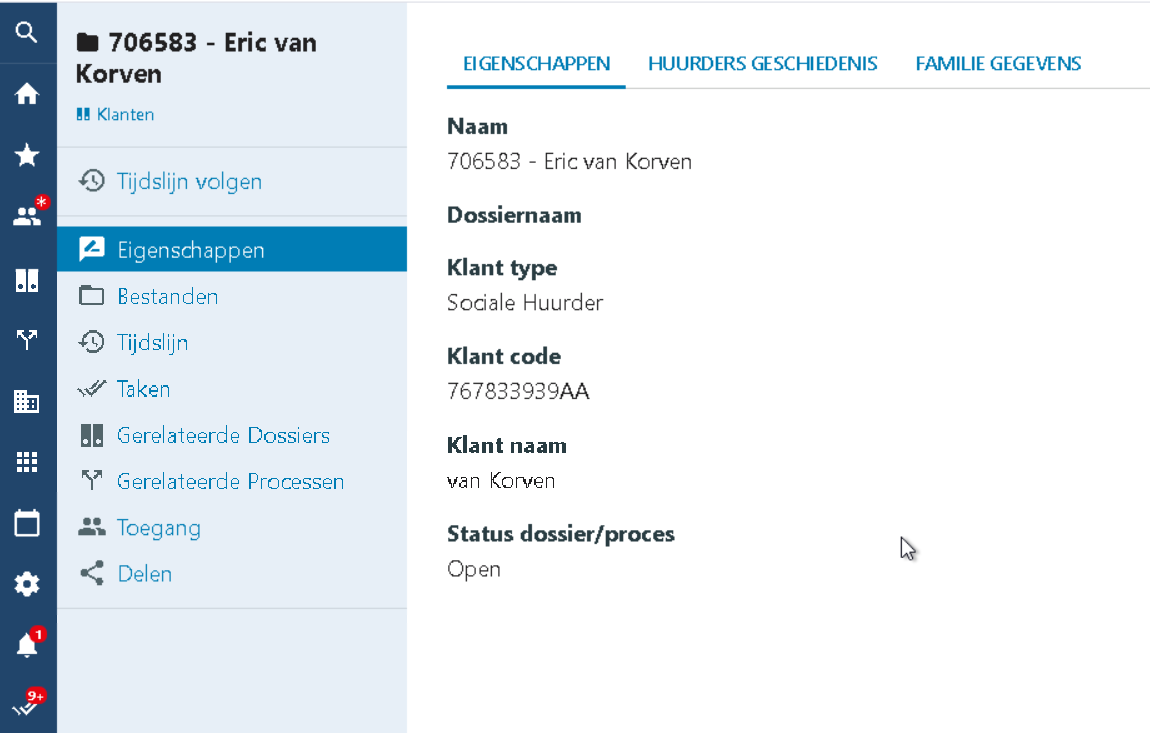Open tasks checkmark icon with 9+ badge
The height and width of the screenshot is (733, 1150).
27,706
